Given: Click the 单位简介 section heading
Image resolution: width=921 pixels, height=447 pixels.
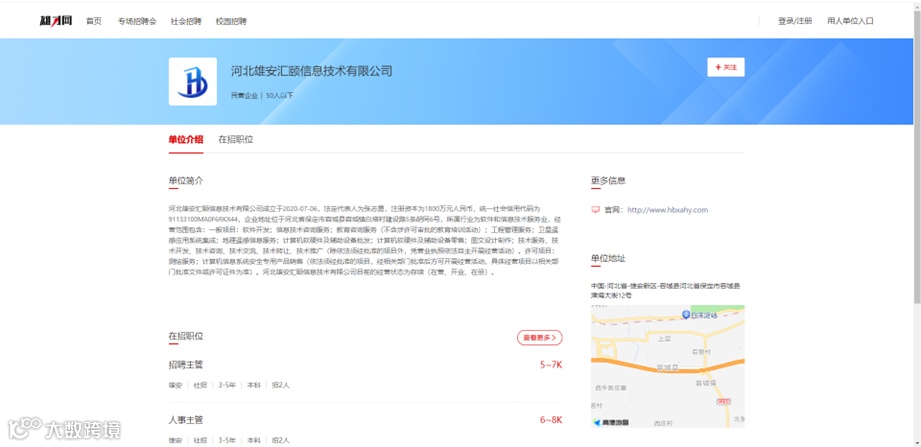Looking at the screenshot, I should 186,181.
